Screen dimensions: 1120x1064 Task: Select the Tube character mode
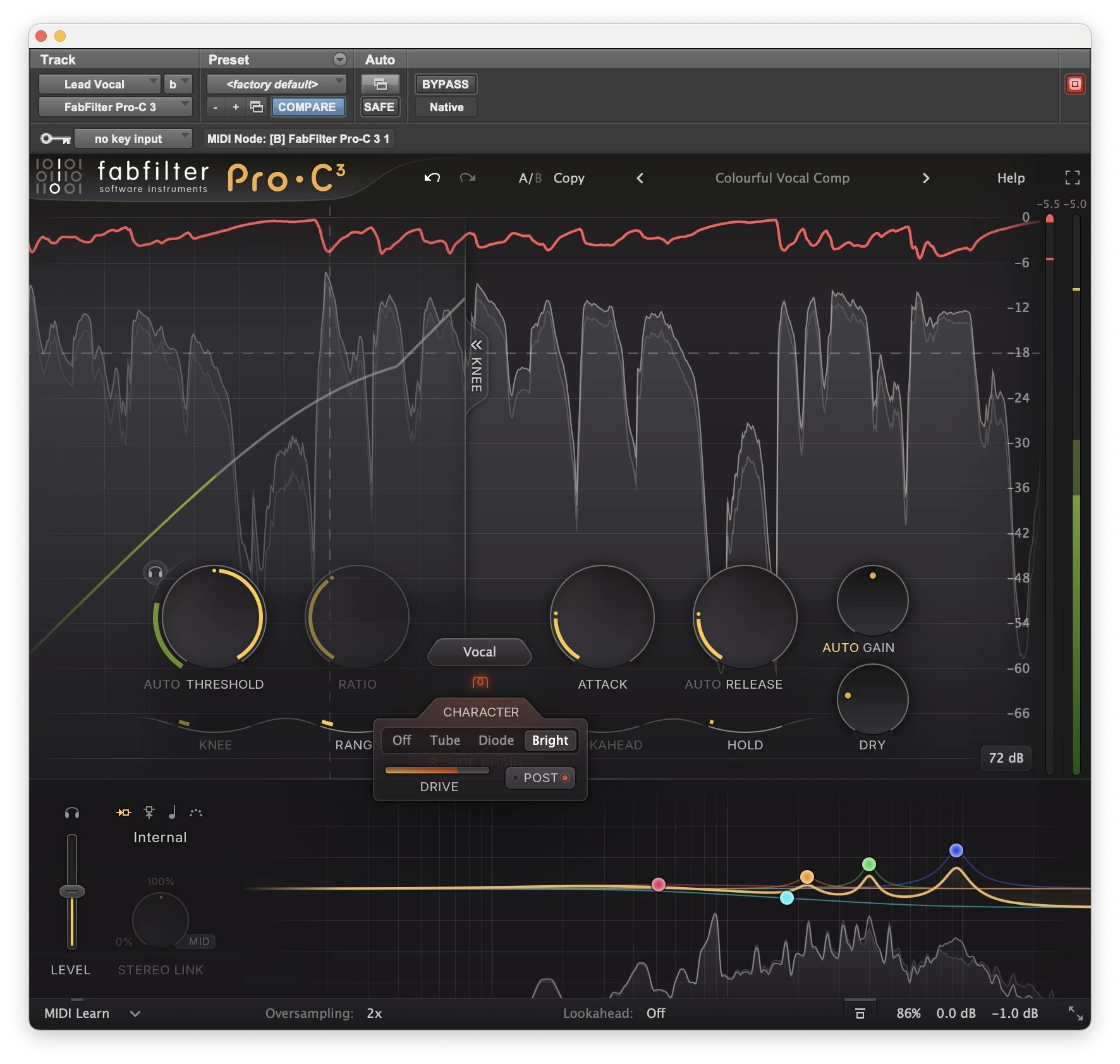444,740
